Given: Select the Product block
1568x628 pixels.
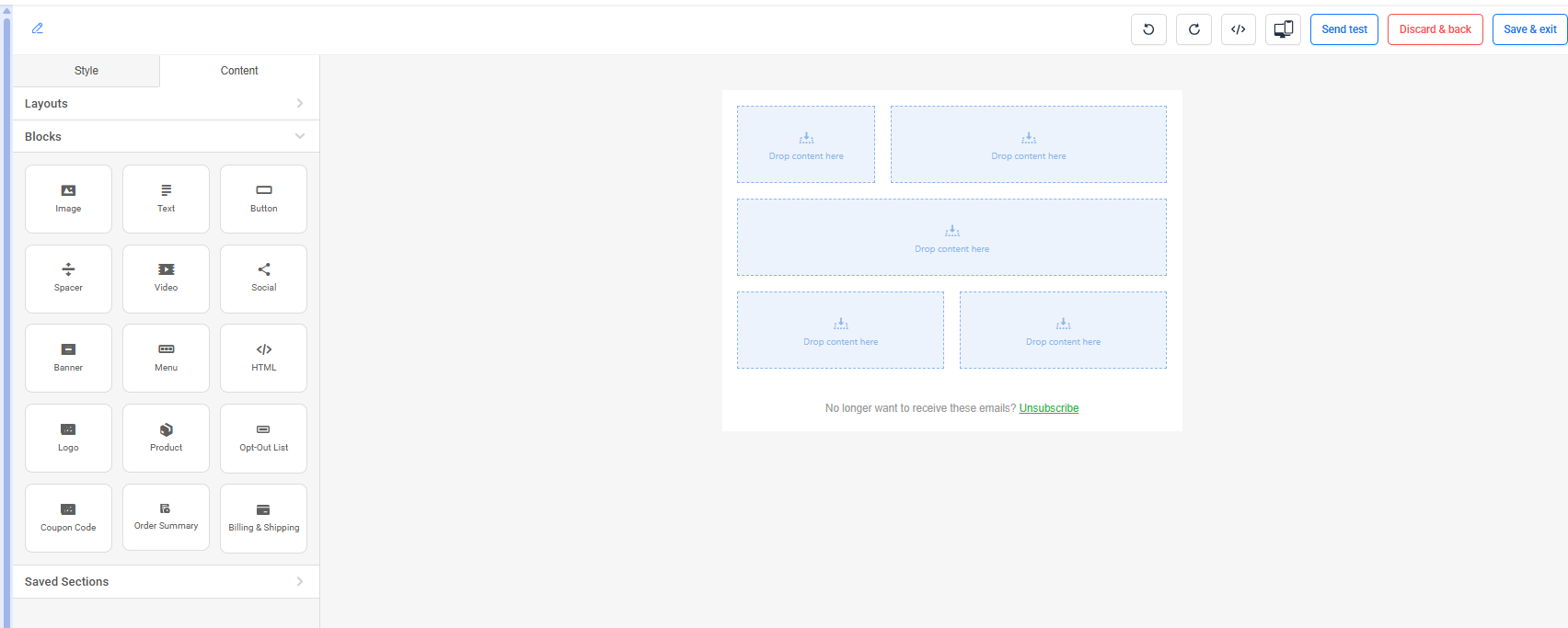Looking at the screenshot, I should click(x=166, y=438).
